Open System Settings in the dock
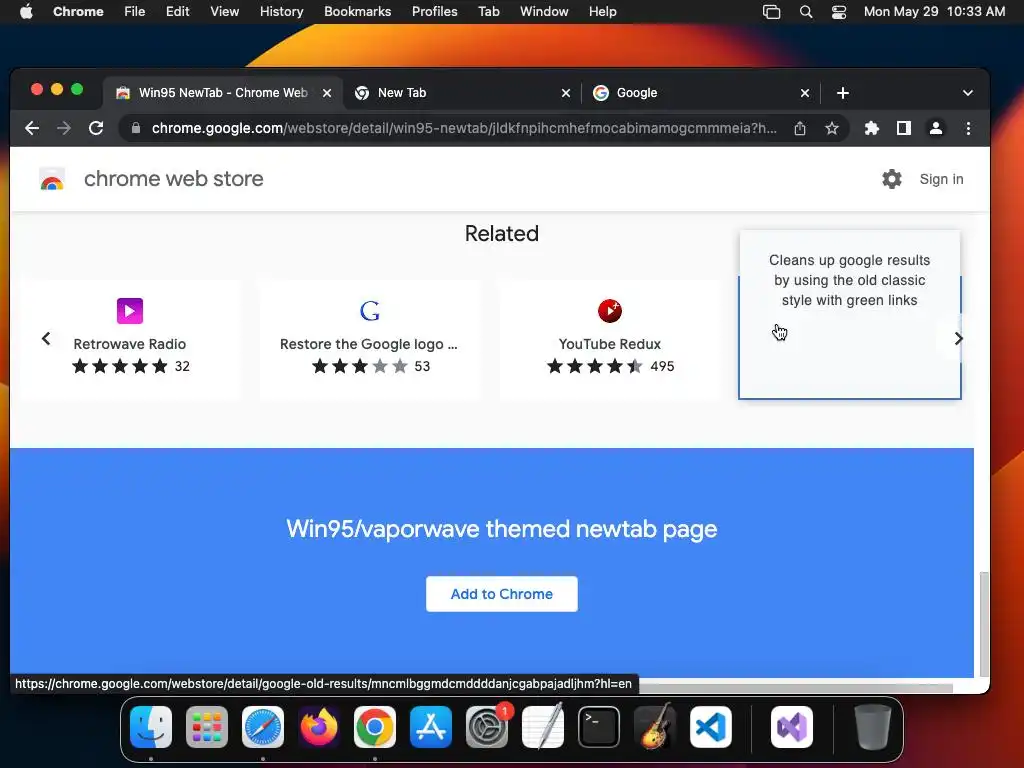 click(x=487, y=727)
